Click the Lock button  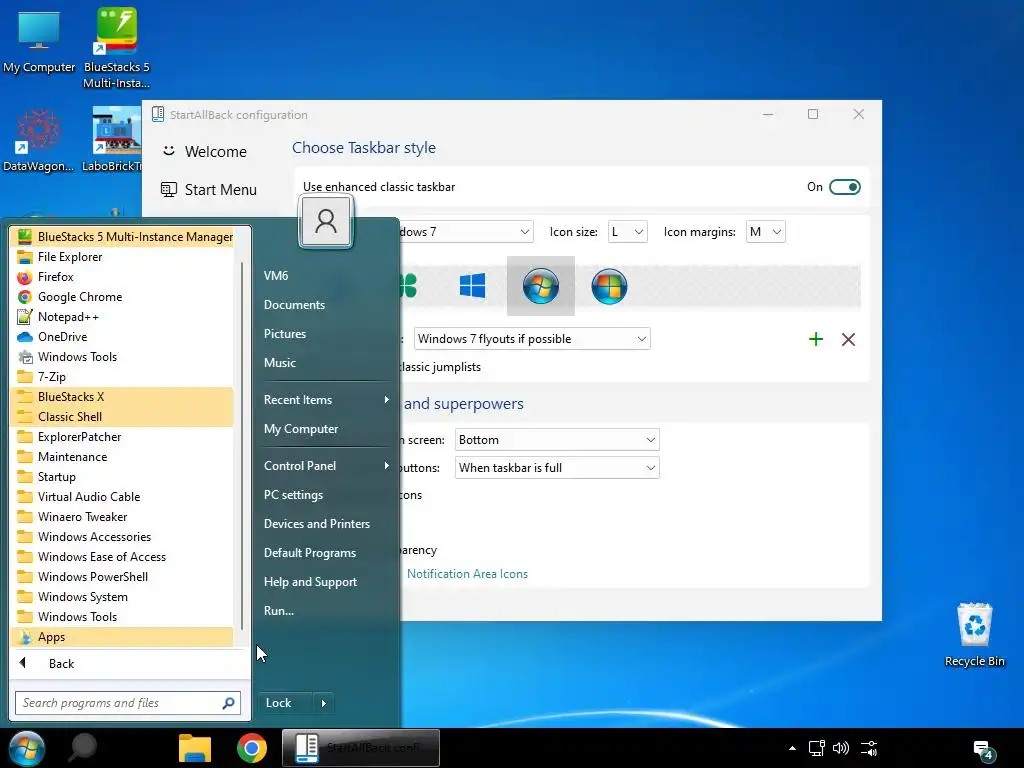pyautogui.click(x=286, y=703)
